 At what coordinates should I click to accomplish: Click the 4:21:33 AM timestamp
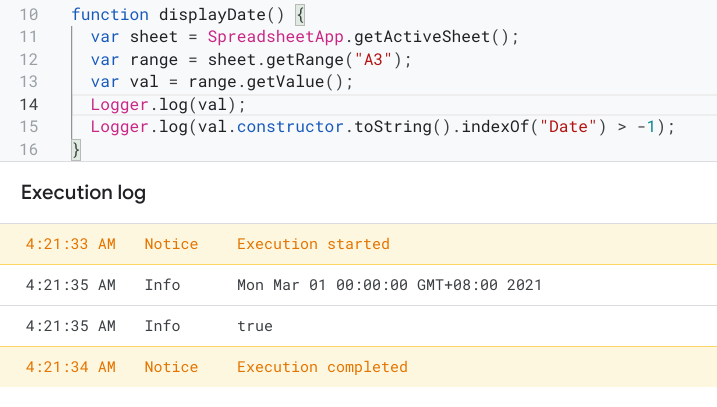(70, 244)
